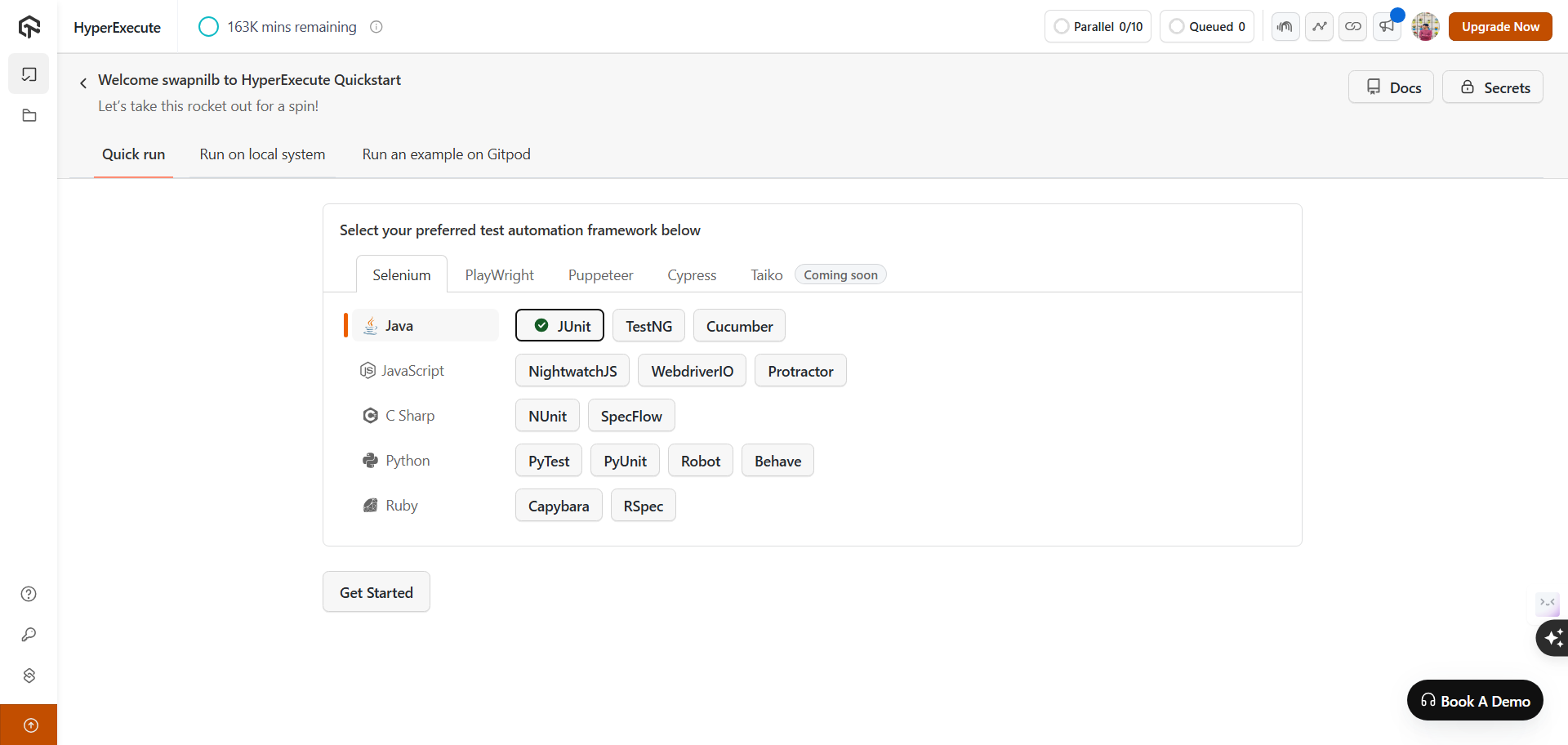Select the Python language row
This screenshot has width=1568, height=745.
coord(408,461)
